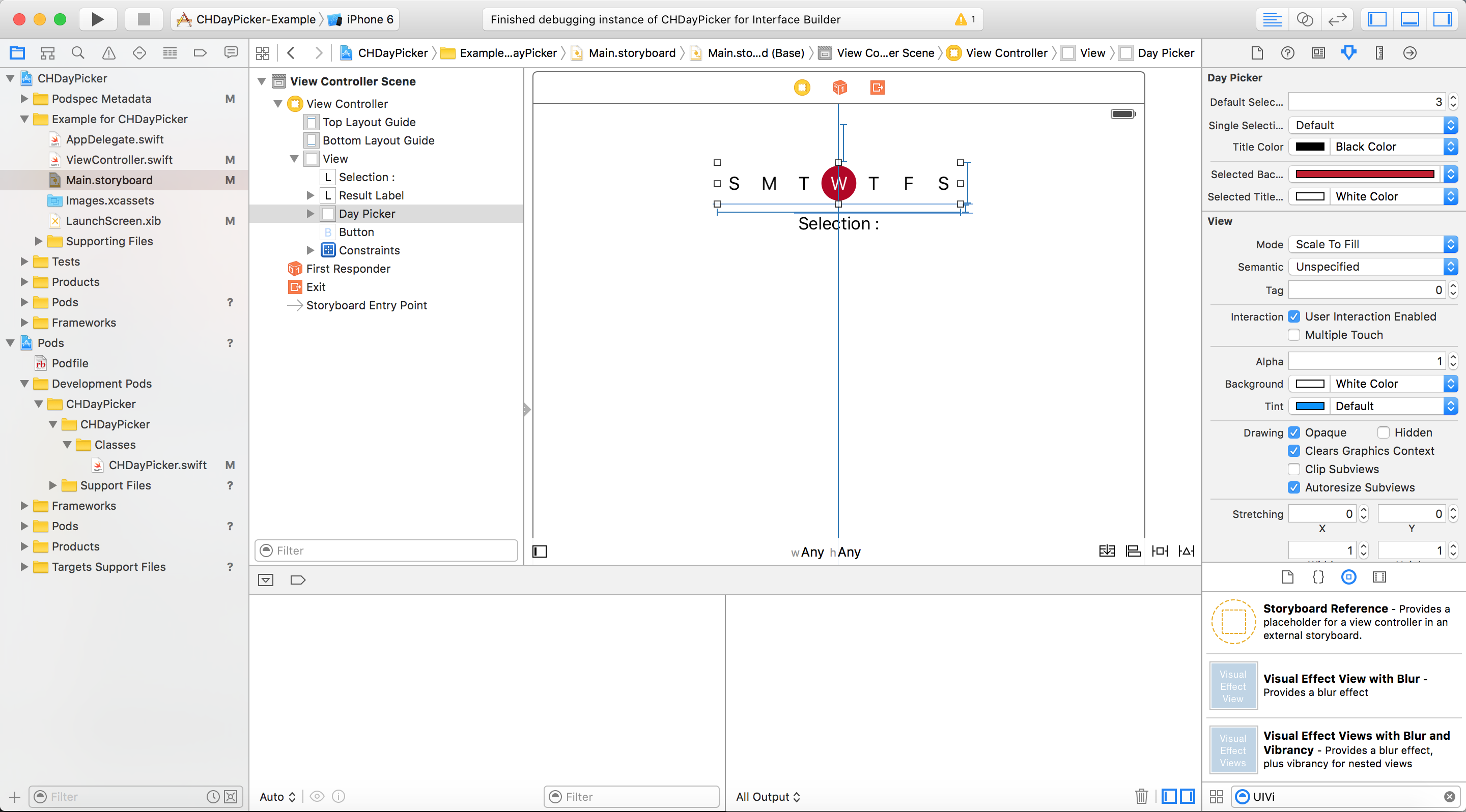Enable the Multiple Touch checkbox
This screenshot has height=812, width=1466.
coord(1293,335)
